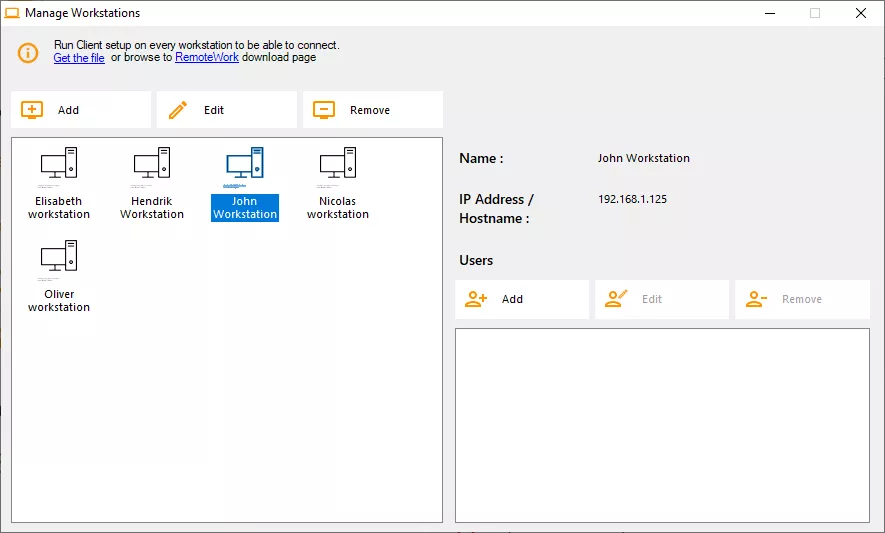
Task: Close the Manage Workstations window
Action: (x=860, y=13)
